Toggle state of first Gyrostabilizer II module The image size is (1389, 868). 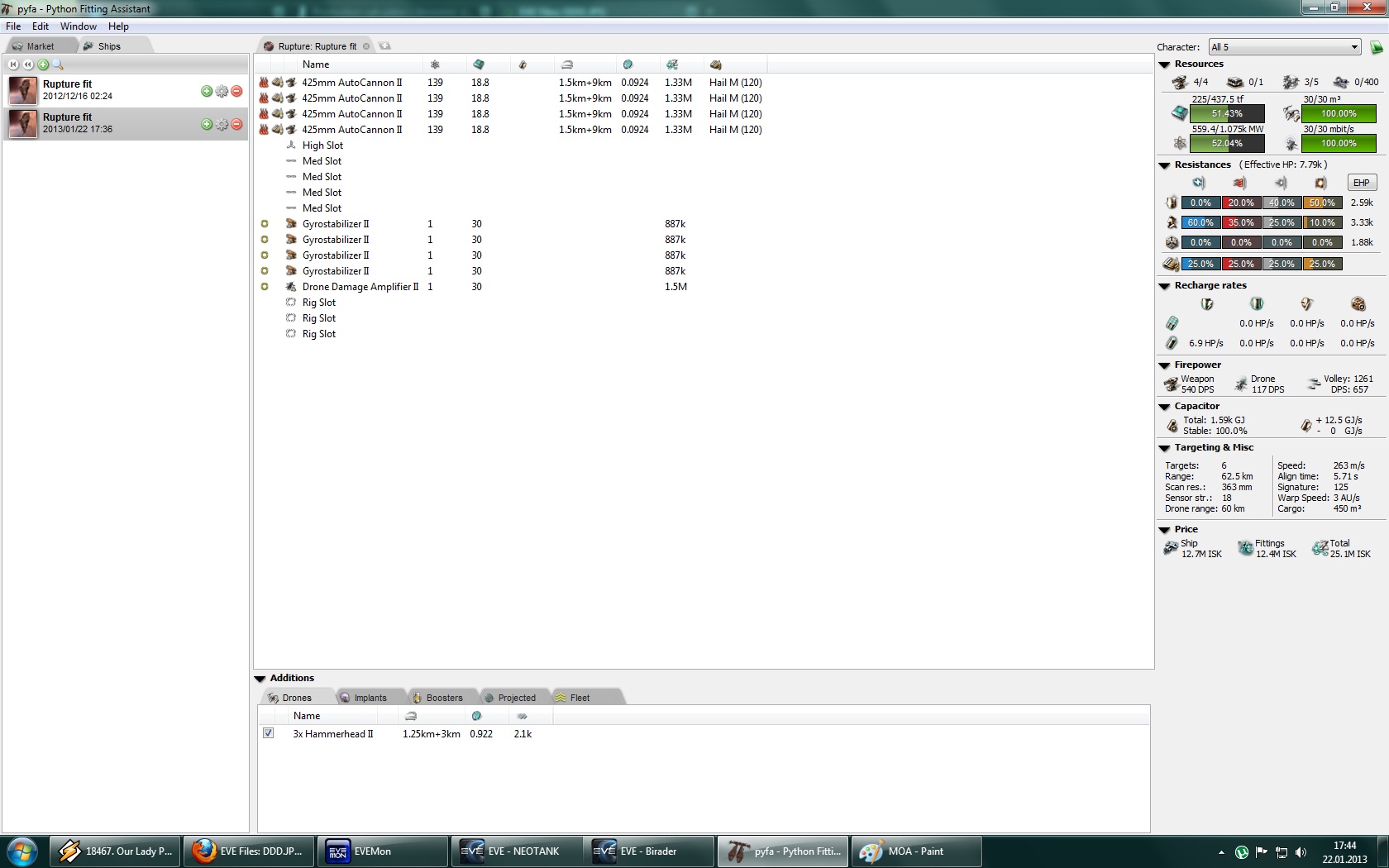[x=265, y=224]
